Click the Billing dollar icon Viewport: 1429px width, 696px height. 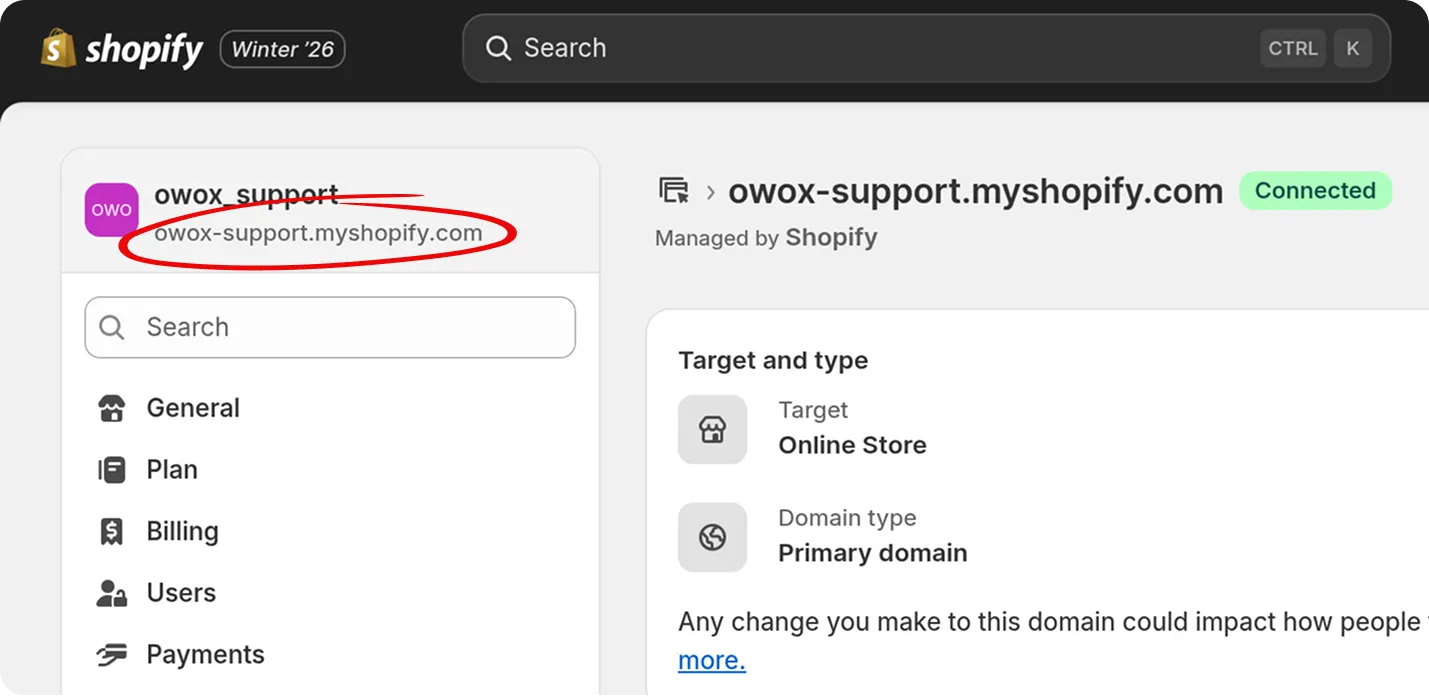coord(111,531)
